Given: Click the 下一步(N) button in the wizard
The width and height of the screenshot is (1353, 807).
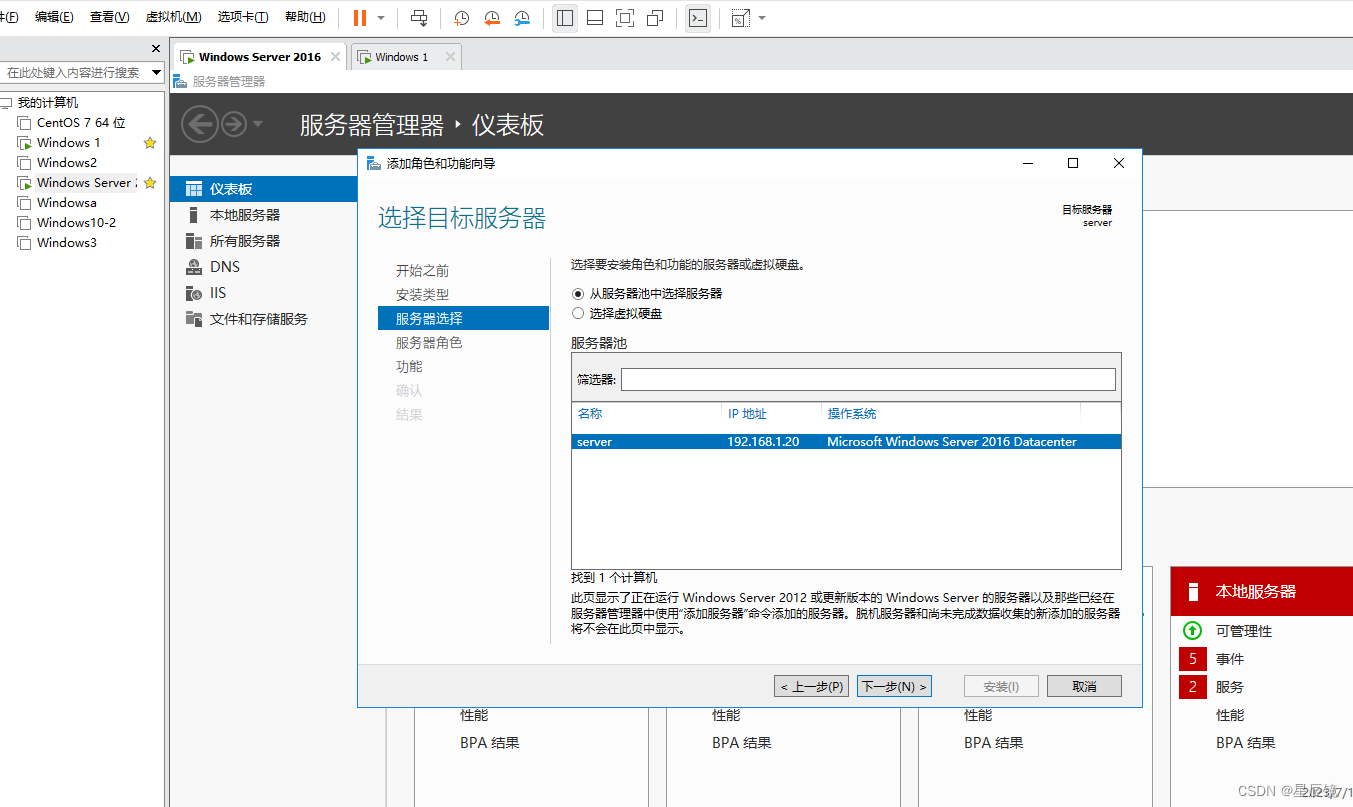Looking at the screenshot, I should 893,686.
